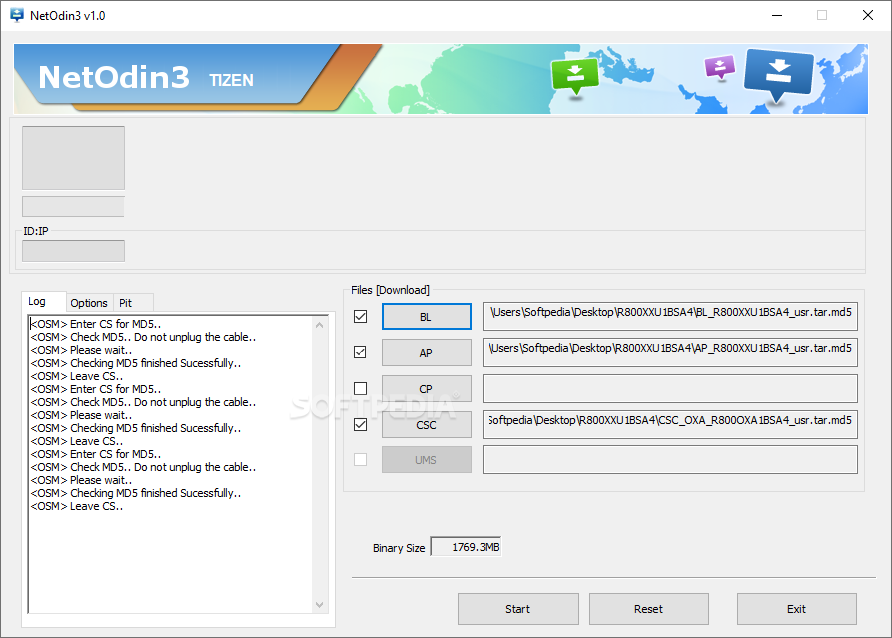
Task: Click the AP file path field
Action: click(670, 353)
